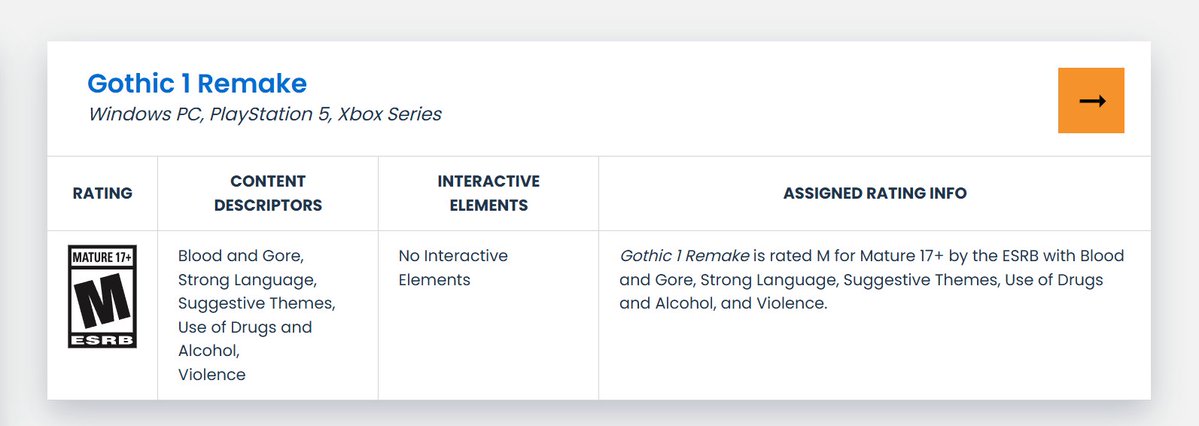Click the INTERACTIVE ELEMENTS column header
1199x426 pixels.
click(x=488, y=193)
